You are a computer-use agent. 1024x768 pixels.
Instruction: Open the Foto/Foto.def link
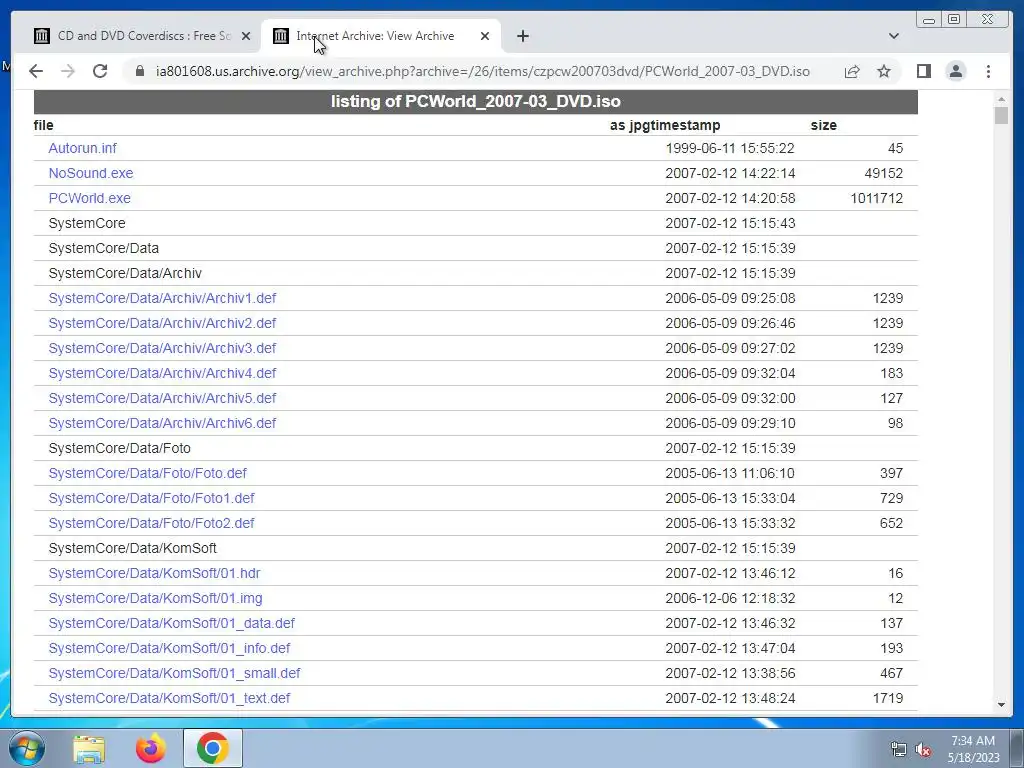148,473
